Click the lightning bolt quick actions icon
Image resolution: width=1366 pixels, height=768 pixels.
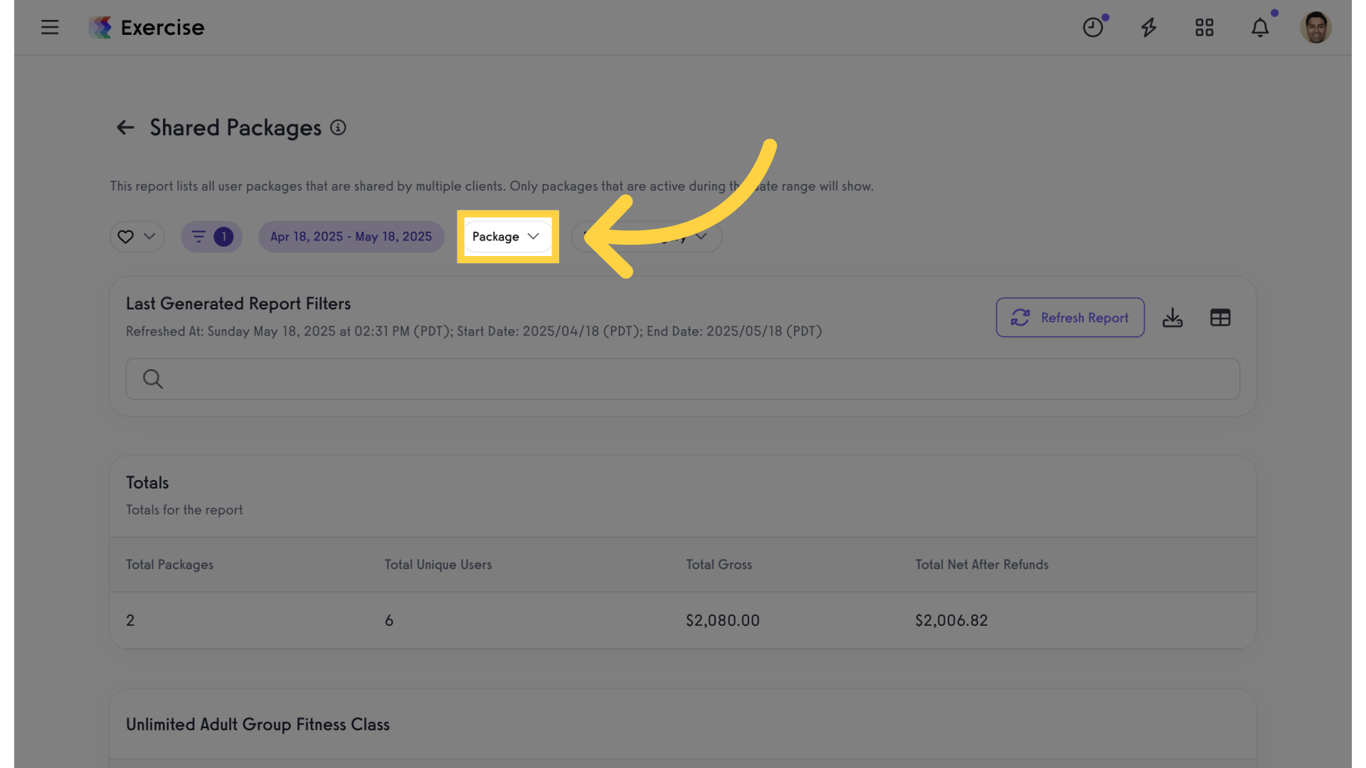tap(1148, 27)
